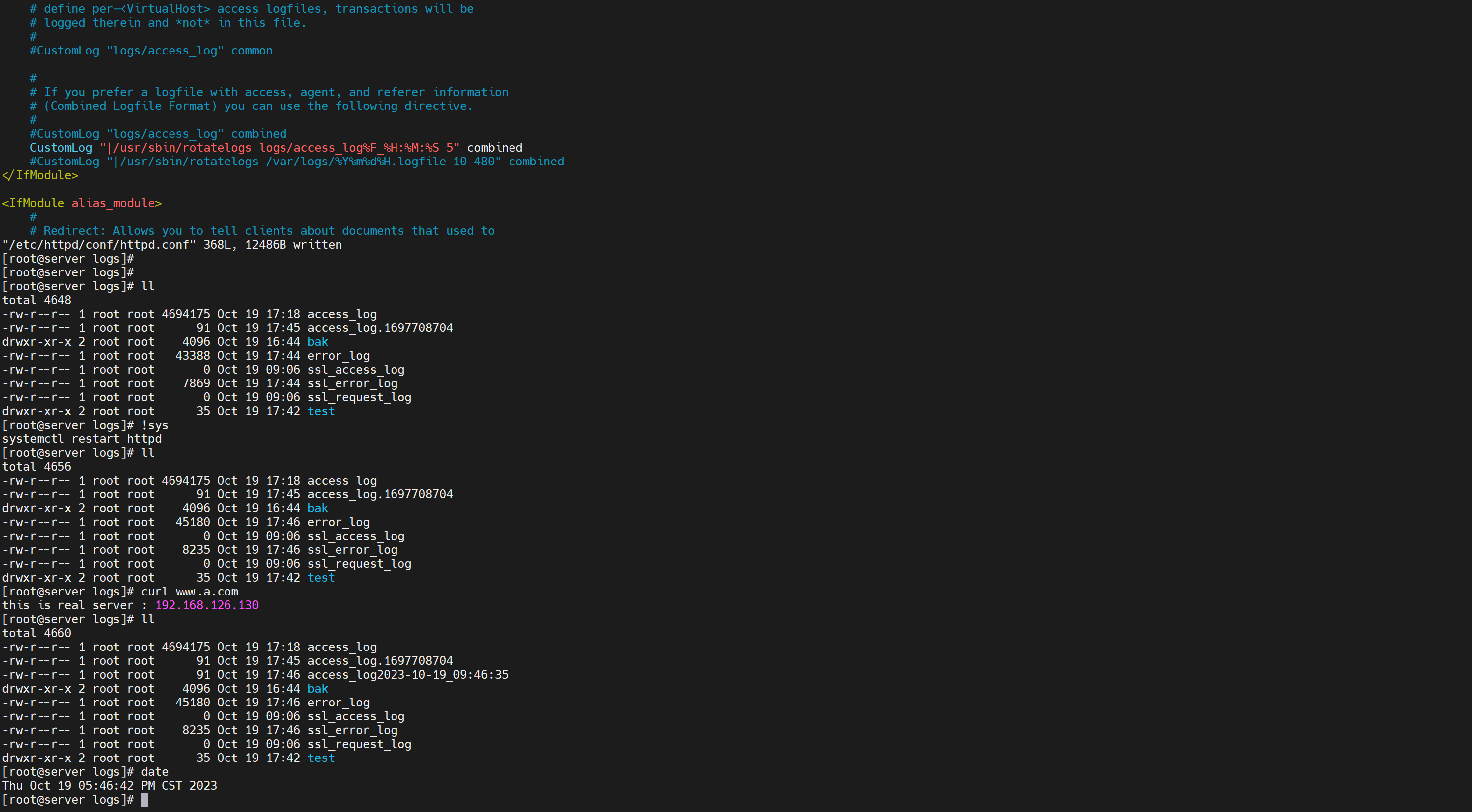1472x812 pixels.
Task: Click the 'total 4648' line
Action: coord(37,300)
